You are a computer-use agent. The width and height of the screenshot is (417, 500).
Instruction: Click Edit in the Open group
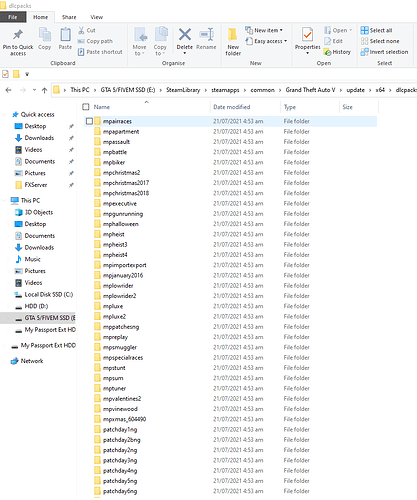pos(333,41)
